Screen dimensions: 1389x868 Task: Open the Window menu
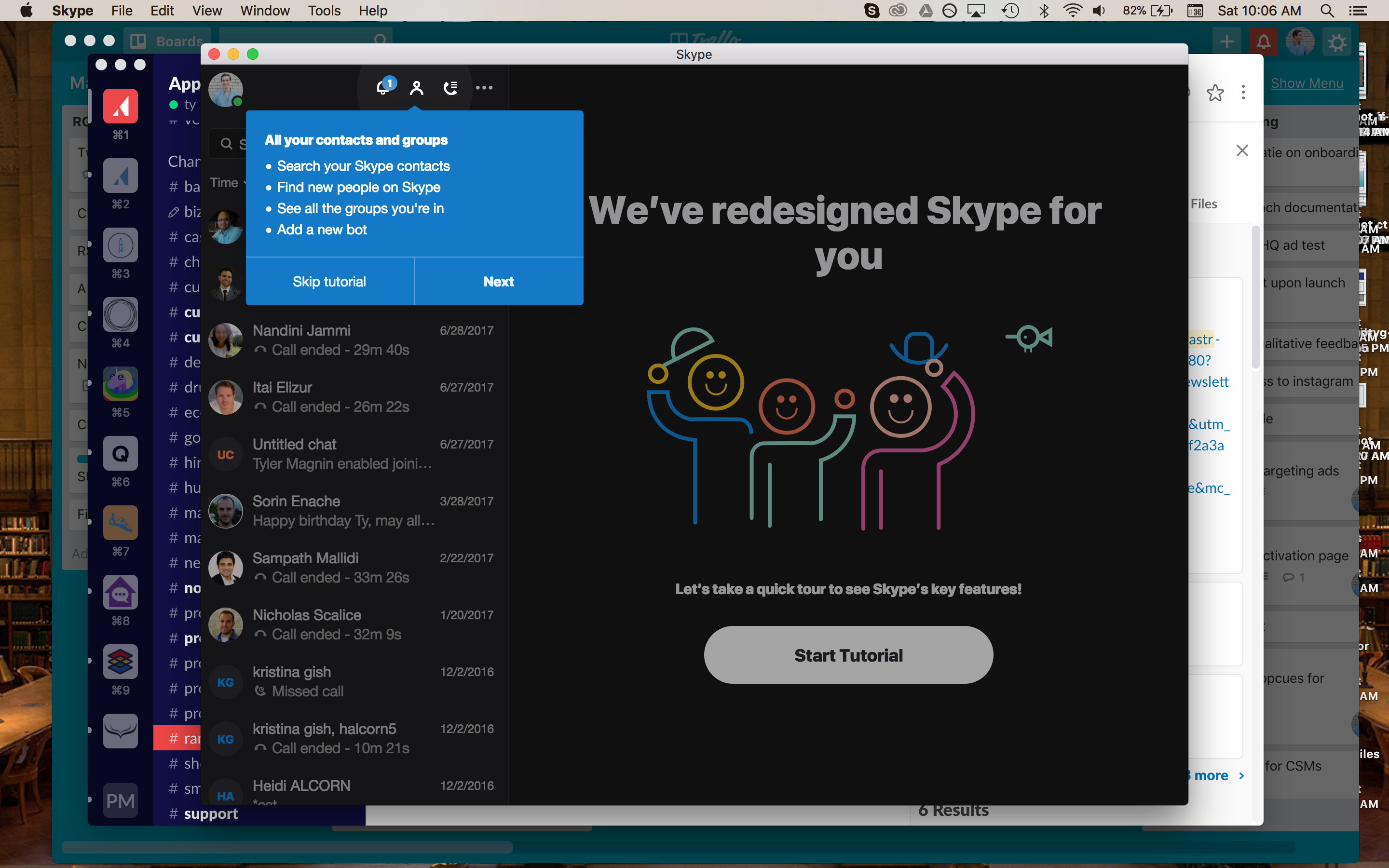click(x=265, y=10)
